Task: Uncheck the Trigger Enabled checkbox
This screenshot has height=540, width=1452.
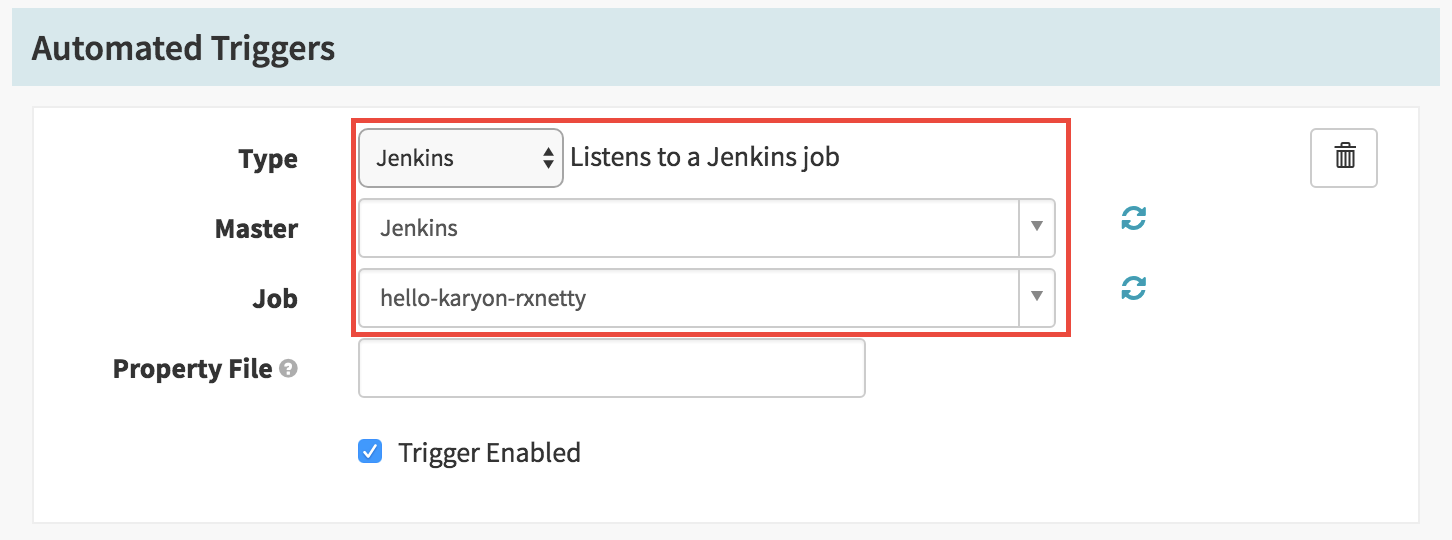Action: click(x=370, y=452)
